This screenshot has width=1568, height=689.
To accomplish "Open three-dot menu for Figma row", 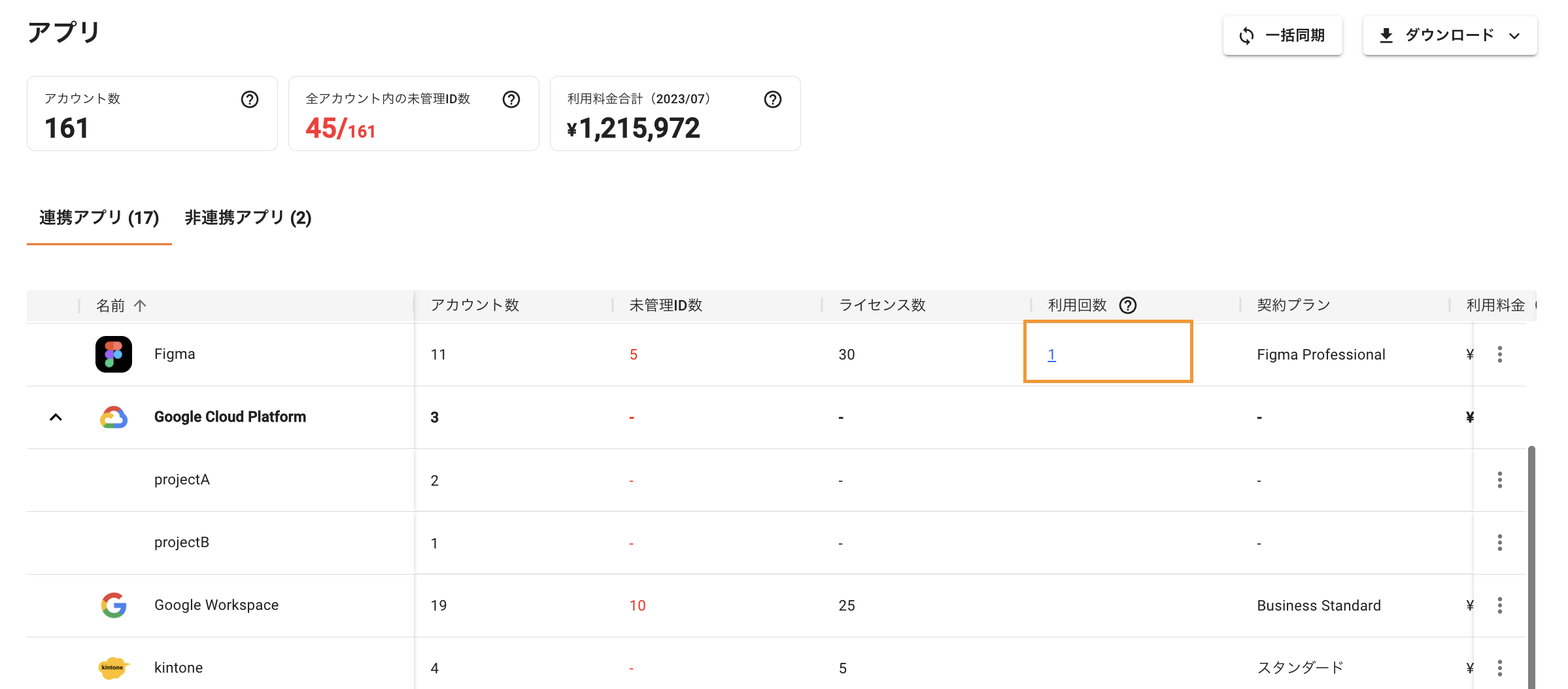I will 1499,354.
